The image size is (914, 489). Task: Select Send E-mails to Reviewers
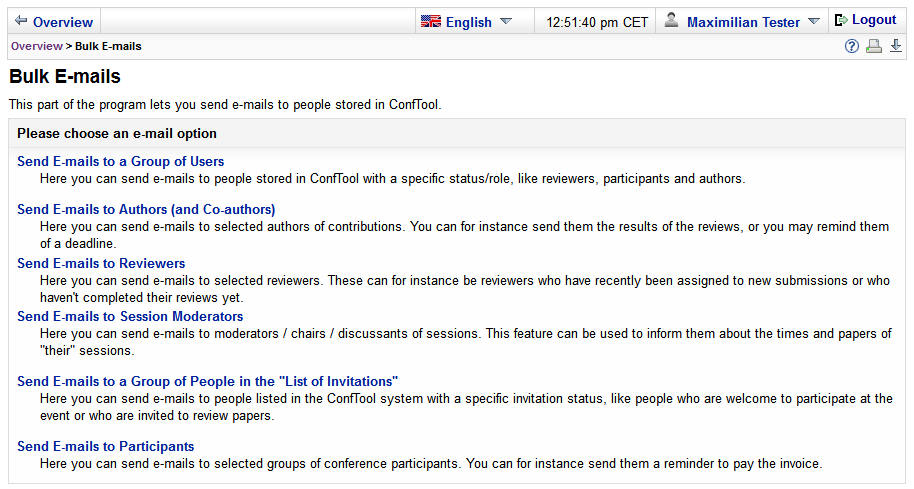[101, 263]
